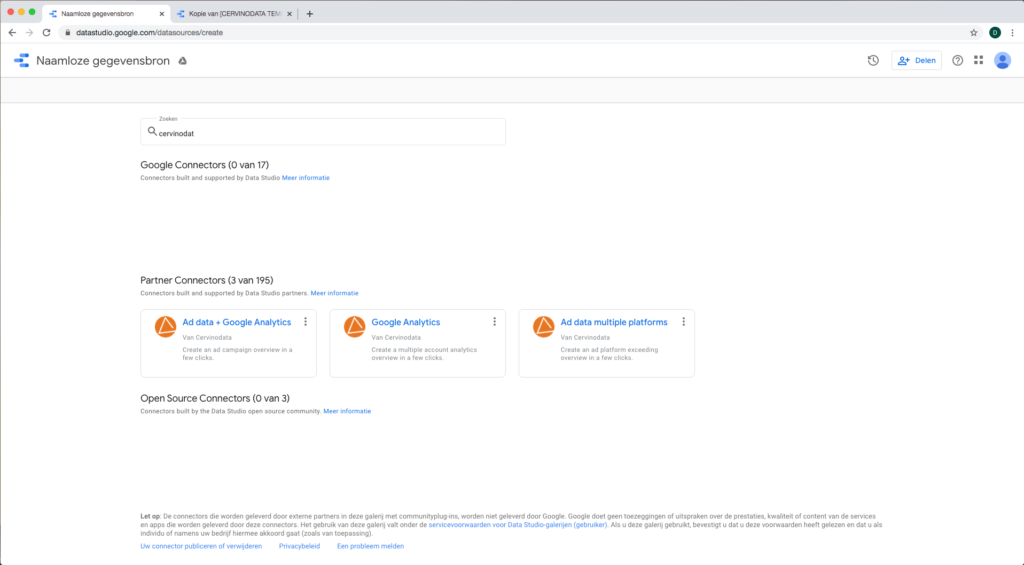The image size is (1024, 565).
Task: Open the Google apps grid icon
Action: [978, 60]
